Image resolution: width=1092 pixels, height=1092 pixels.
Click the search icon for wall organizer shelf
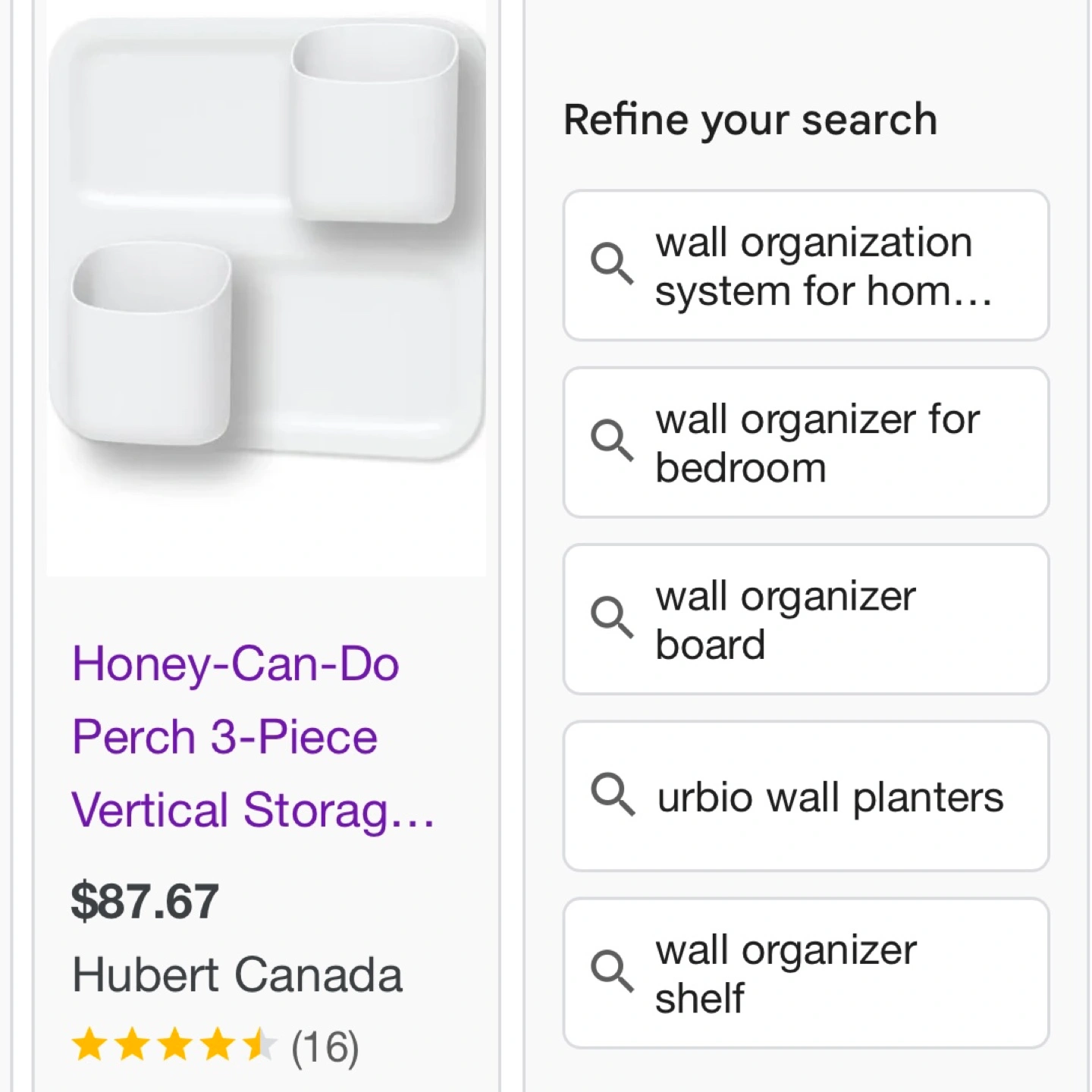pos(611,971)
